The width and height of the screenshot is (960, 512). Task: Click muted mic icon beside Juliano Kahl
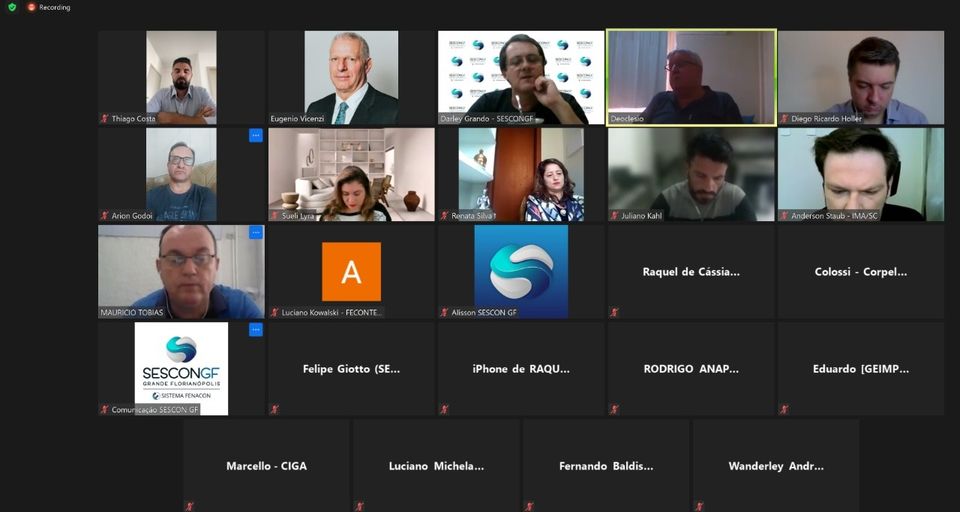(615, 216)
